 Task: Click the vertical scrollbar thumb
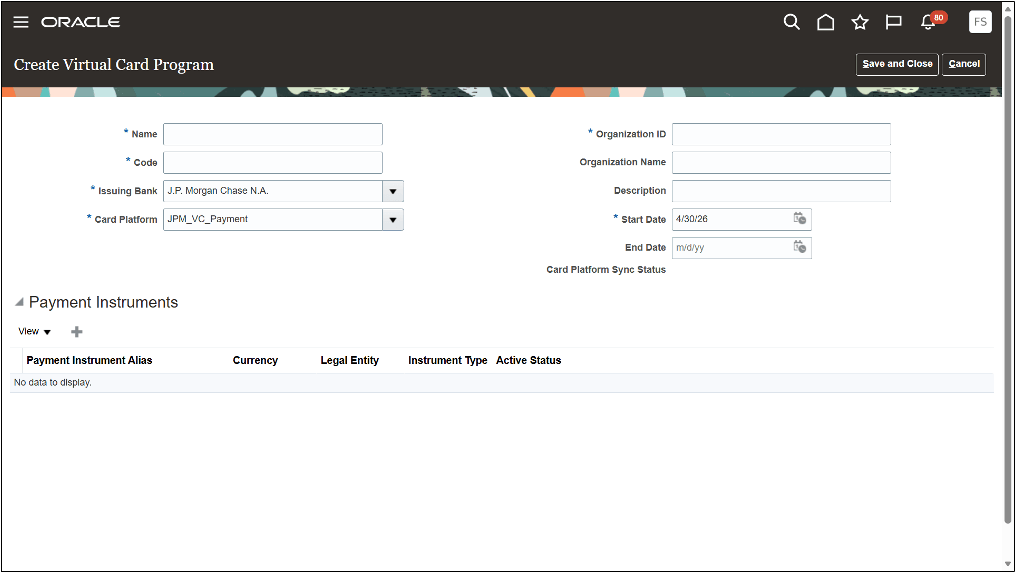point(1008,269)
